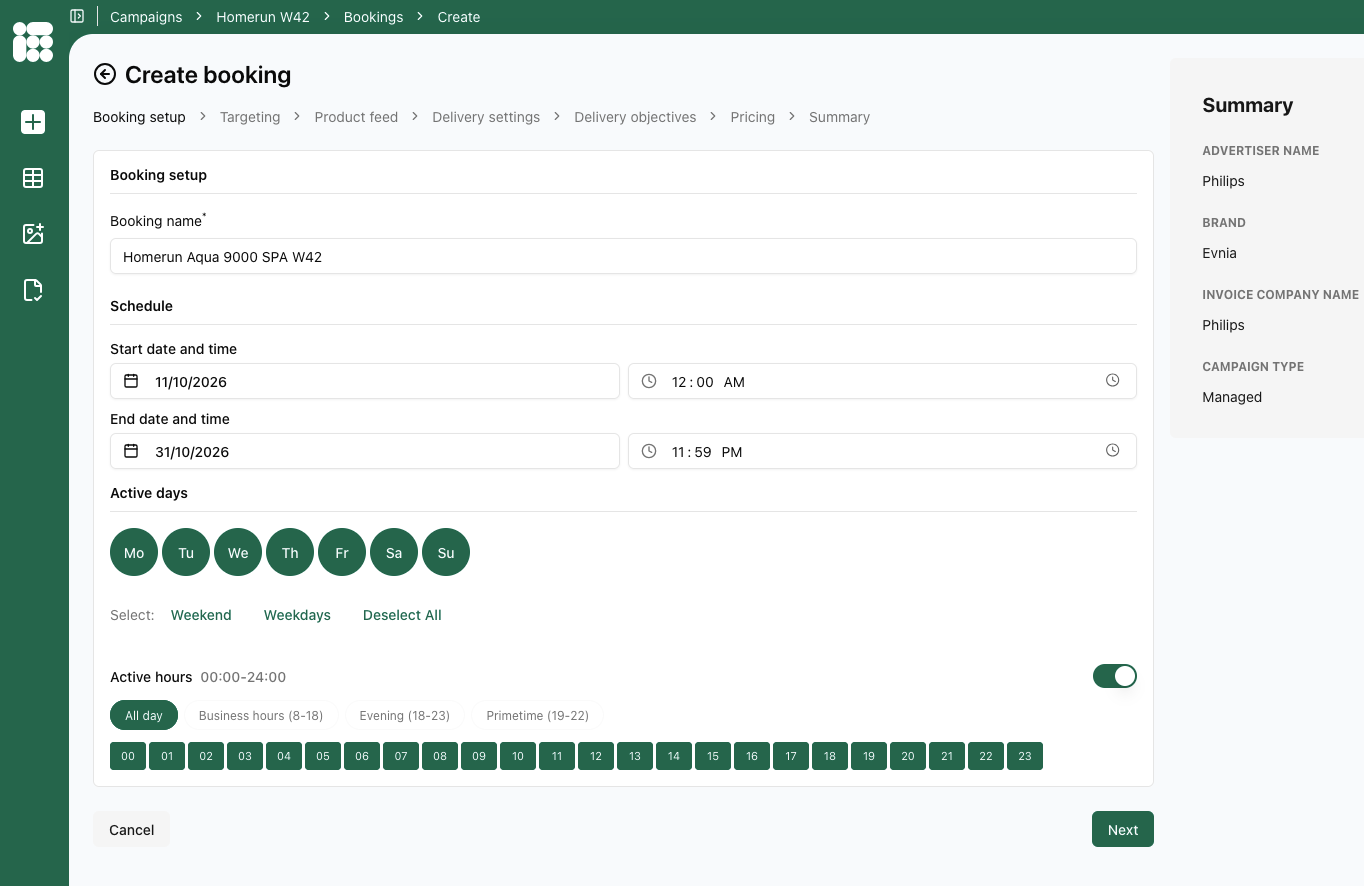Viewport: 1364px width, 886px height.
Task: Go to the Summary step
Action: (x=839, y=117)
